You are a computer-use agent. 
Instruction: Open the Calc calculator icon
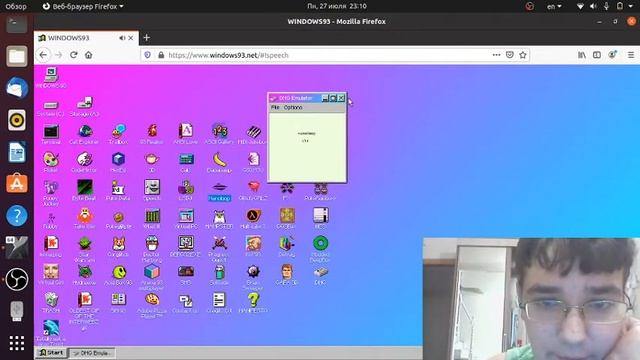(x=186, y=159)
